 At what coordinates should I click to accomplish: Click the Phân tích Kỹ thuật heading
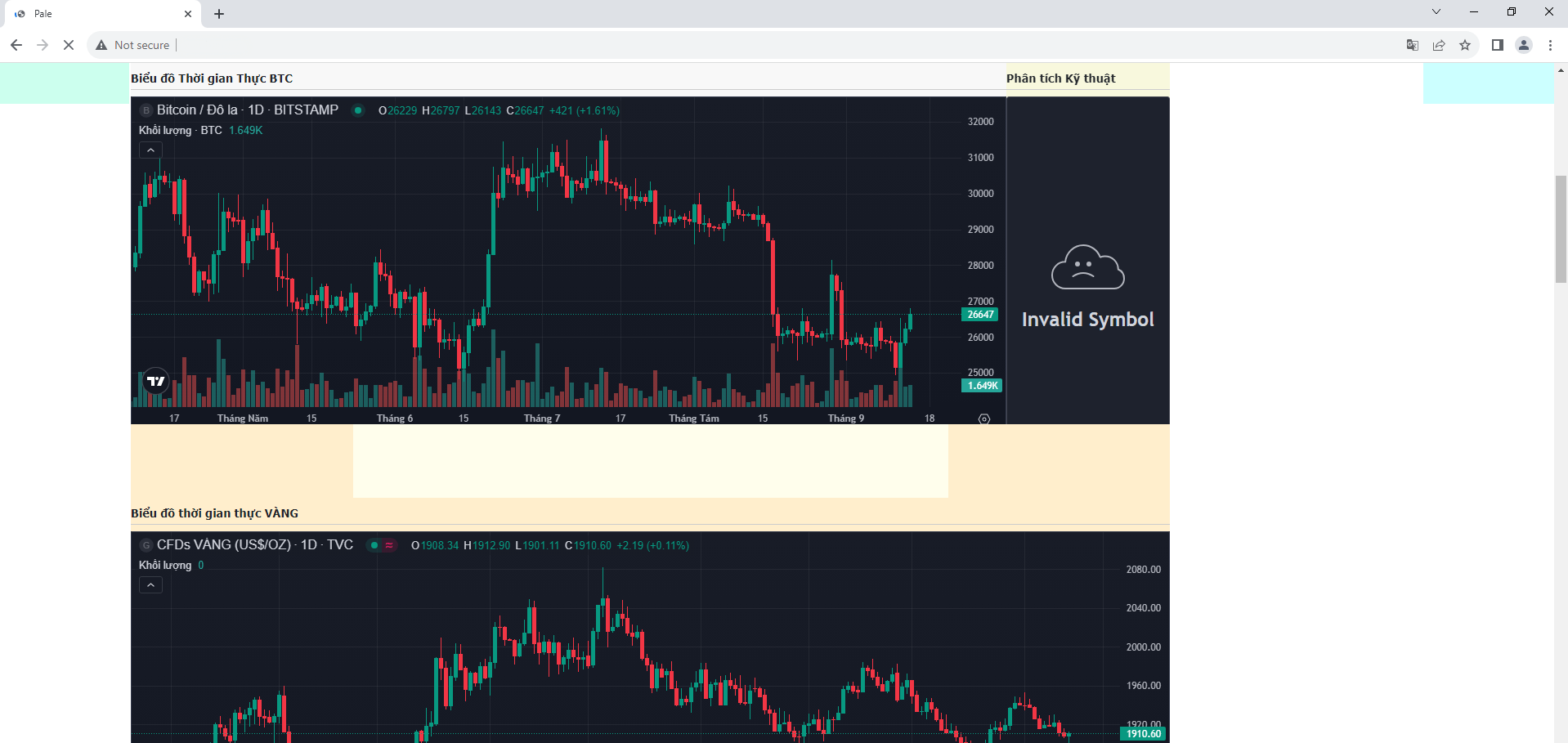tap(1060, 78)
